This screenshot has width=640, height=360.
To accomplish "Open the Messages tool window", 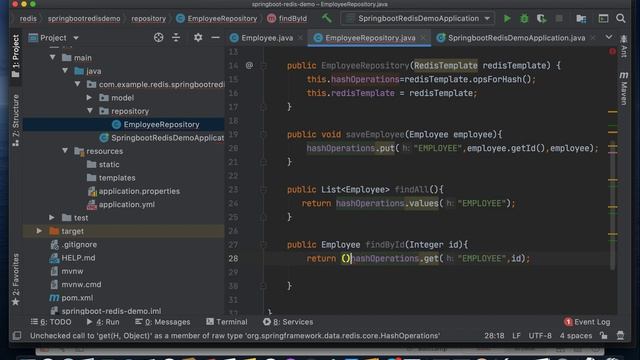I will pyautogui.click(x=162, y=322).
